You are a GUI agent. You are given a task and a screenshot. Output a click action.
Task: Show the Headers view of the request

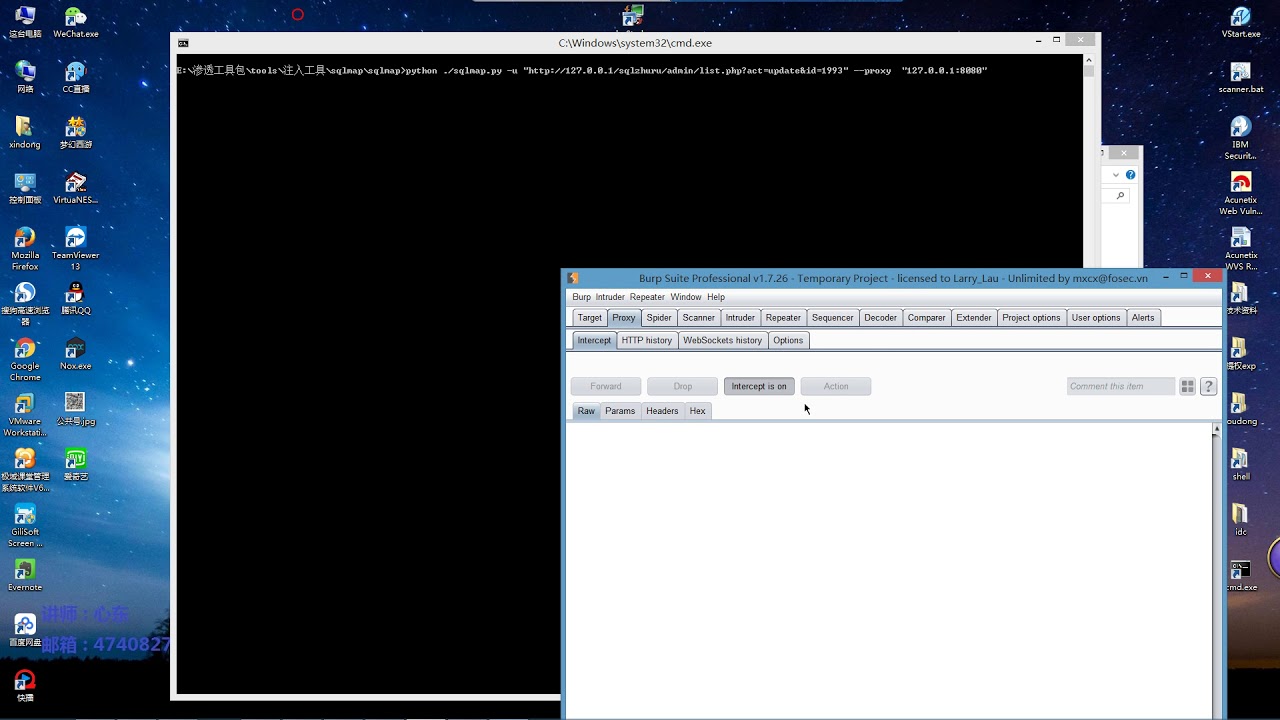662,411
